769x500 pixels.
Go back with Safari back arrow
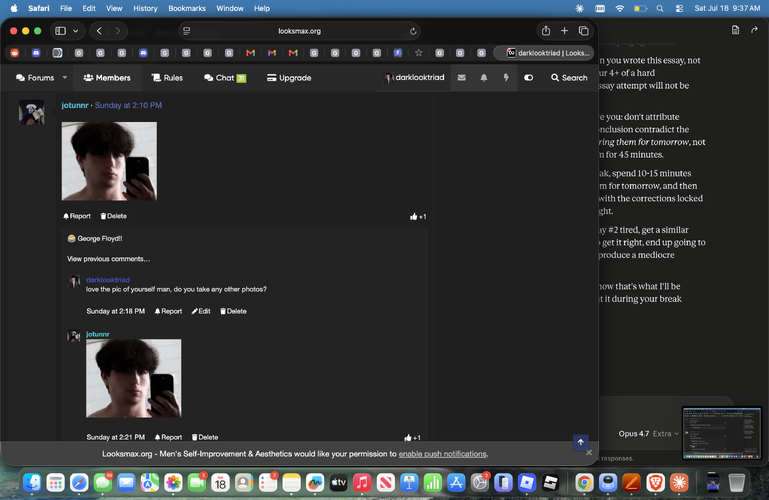coord(99,31)
